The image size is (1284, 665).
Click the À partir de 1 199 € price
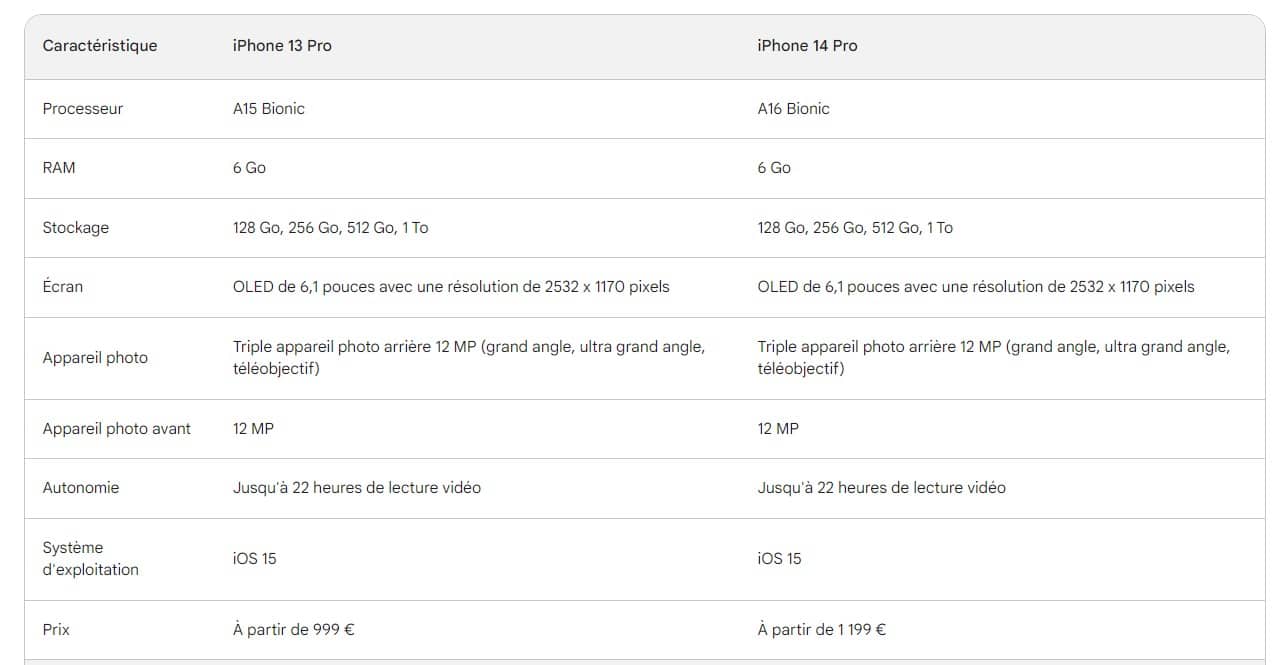(x=821, y=630)
